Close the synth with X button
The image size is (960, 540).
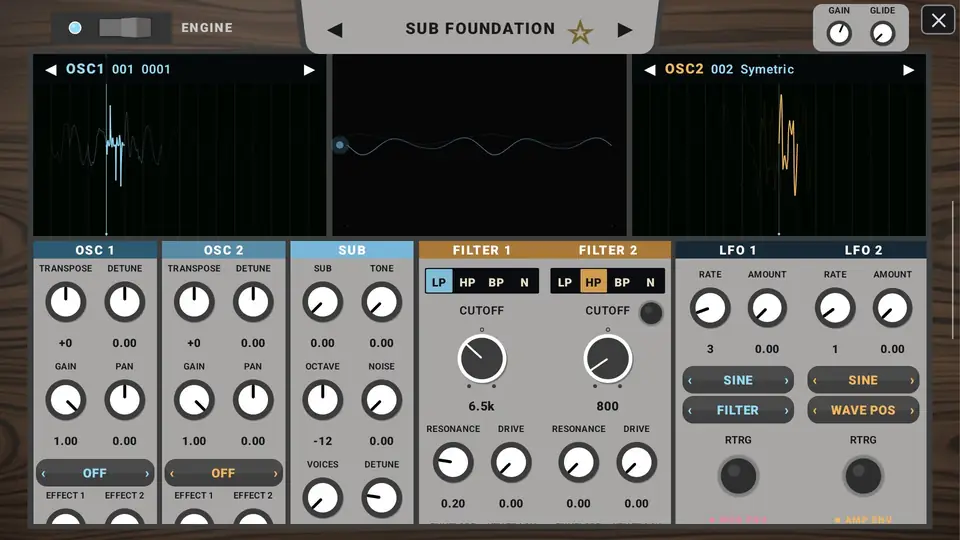coord(938,20)
